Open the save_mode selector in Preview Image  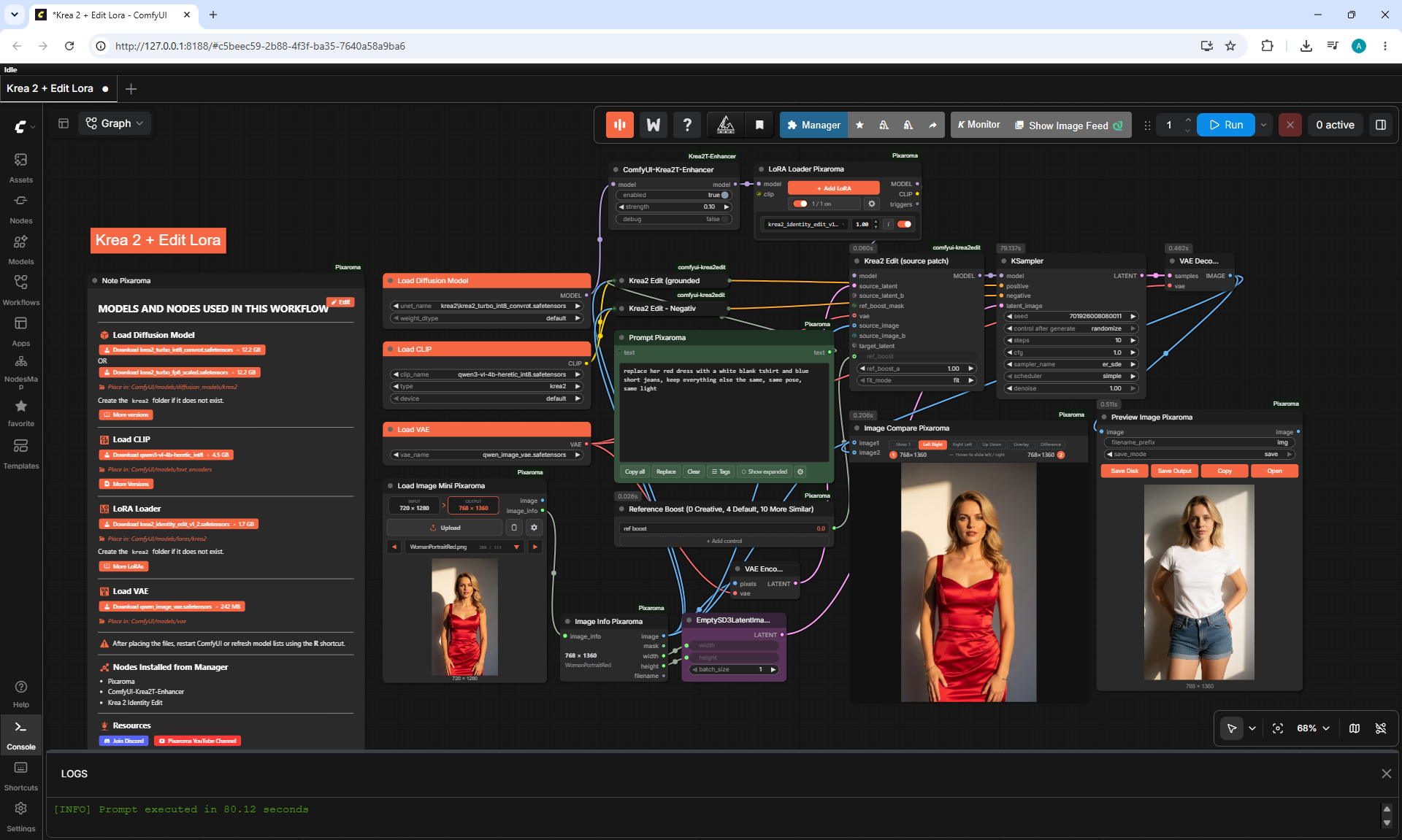(1199, 454)
